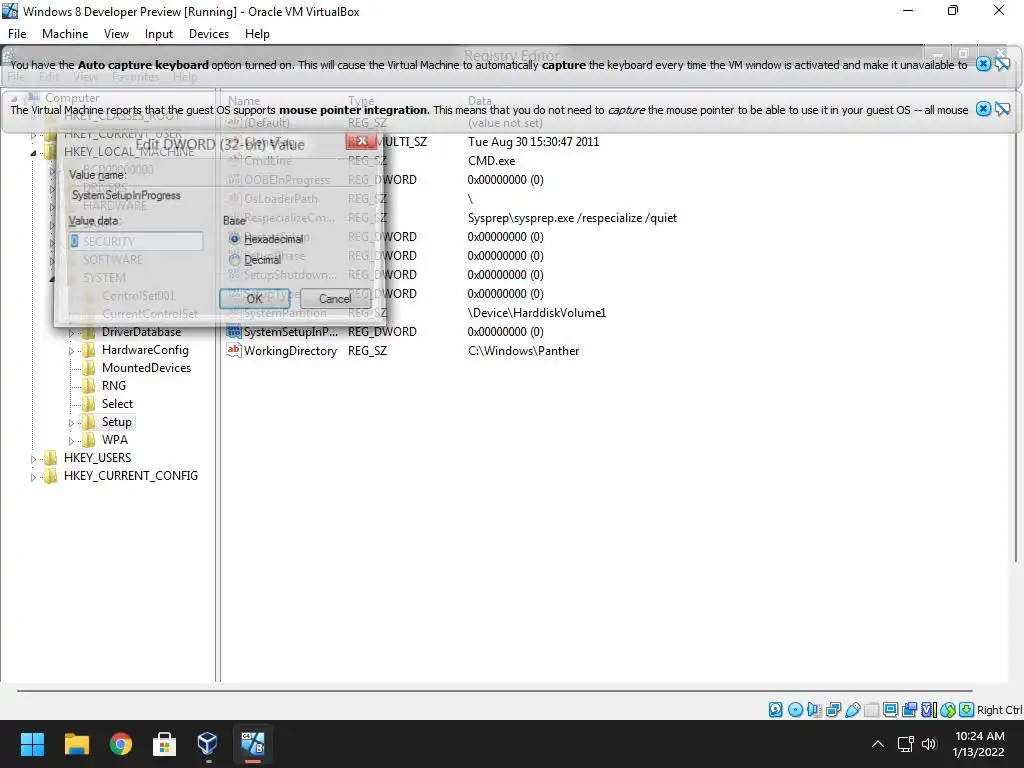Open Windows Start menu

tap(32, 744)
